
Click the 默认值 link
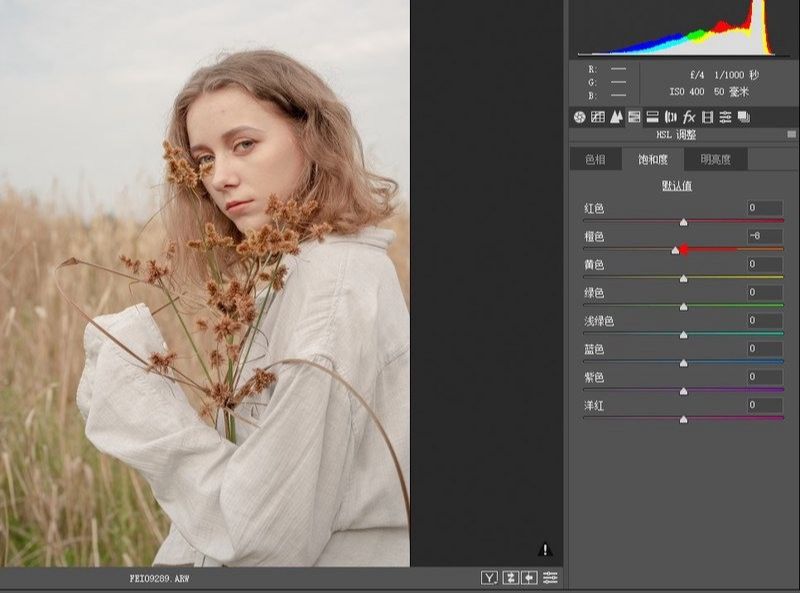click(677, 186)
